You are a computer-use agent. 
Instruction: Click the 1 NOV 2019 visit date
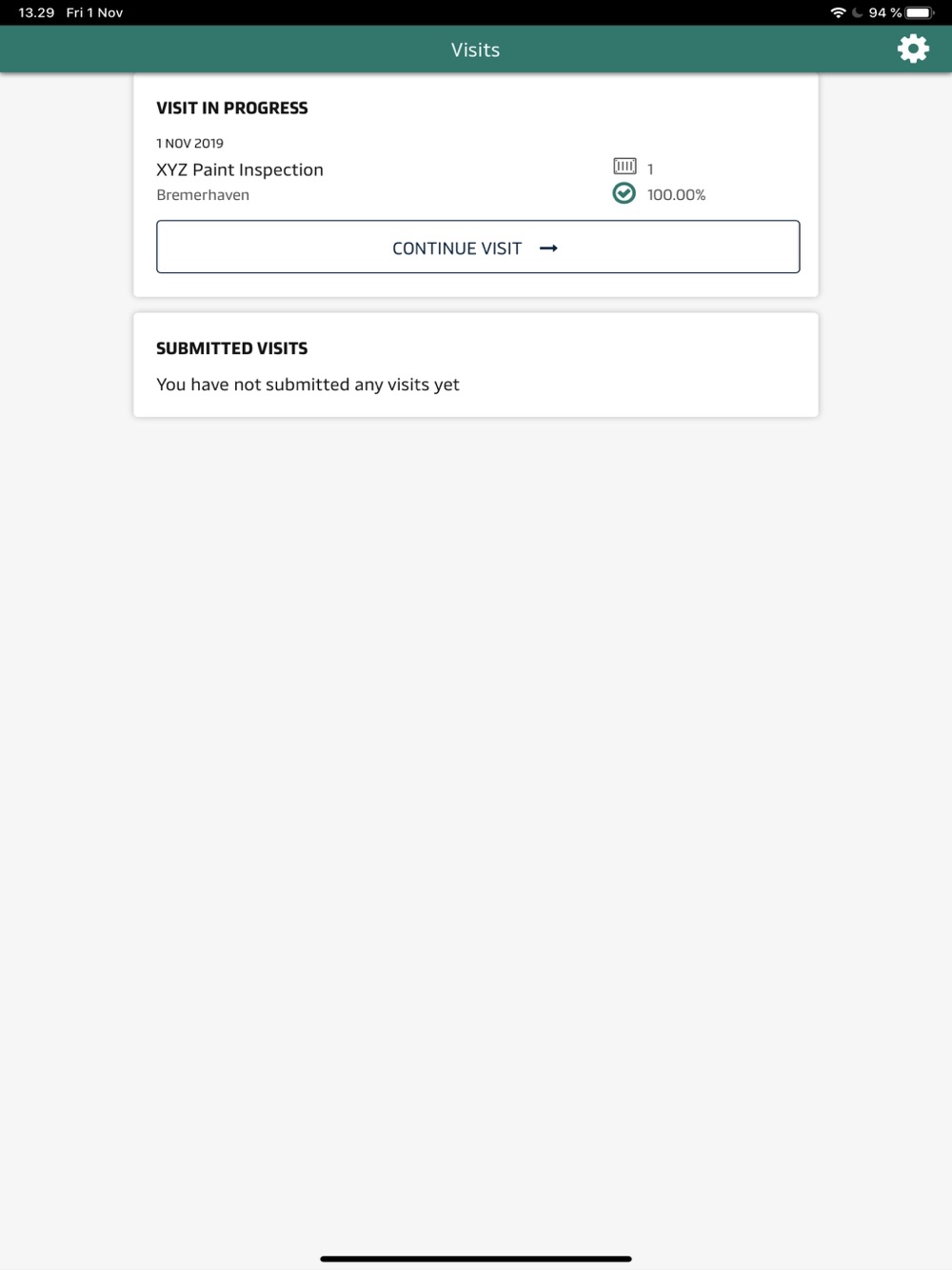click(x=189, y=143)
